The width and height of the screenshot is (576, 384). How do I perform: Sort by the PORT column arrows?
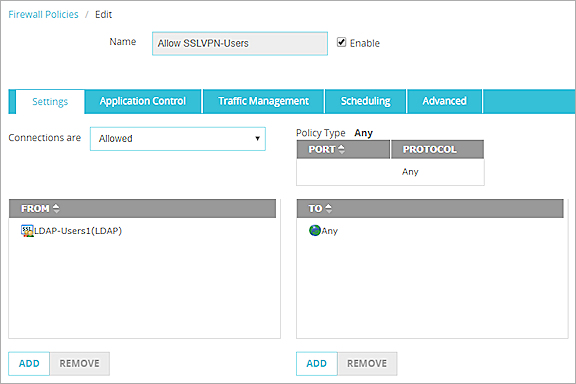(x=341, y=149)
